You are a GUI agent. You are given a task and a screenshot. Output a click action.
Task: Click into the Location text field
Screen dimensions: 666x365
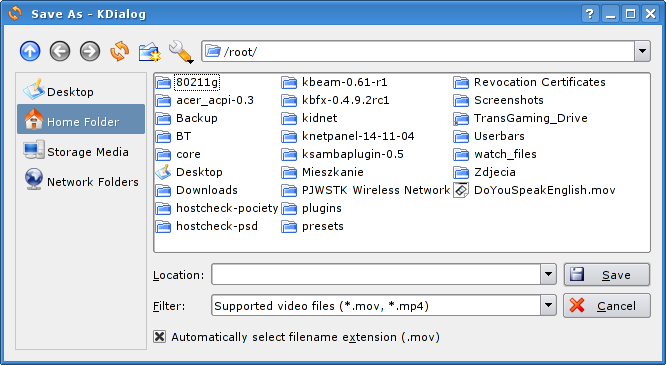tap(376, 274)
